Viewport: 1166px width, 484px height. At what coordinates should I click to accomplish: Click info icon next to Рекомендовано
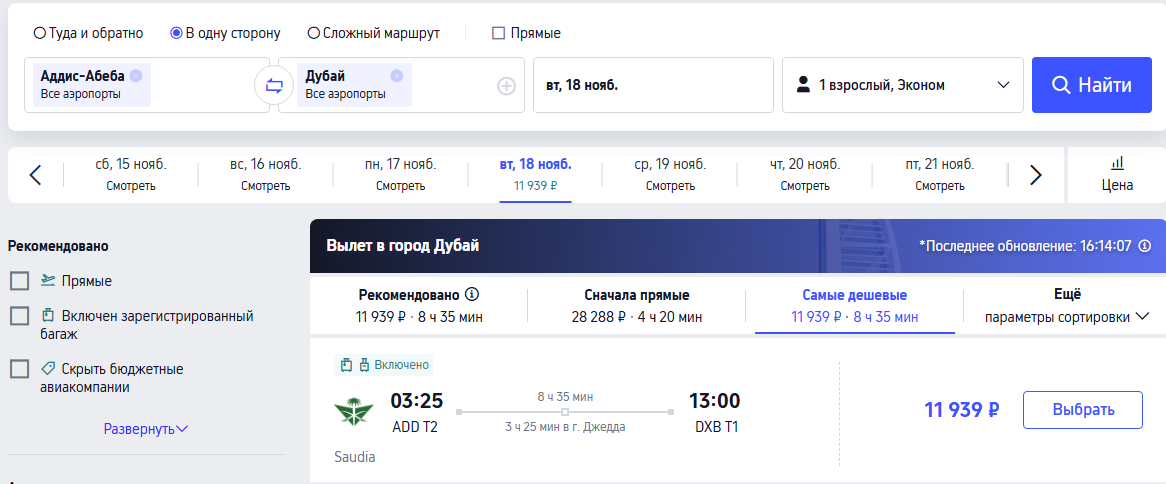(x=471, y=294)
